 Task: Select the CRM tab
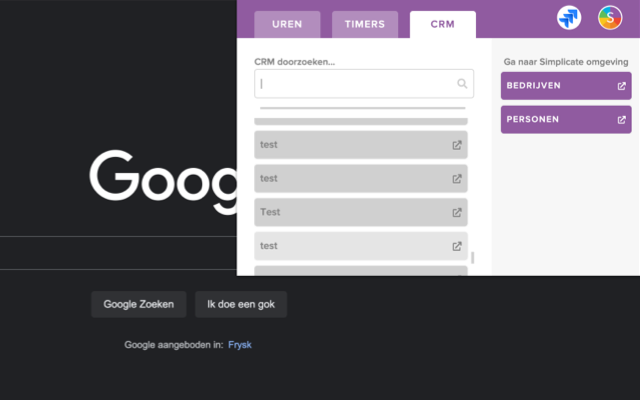(443, 25)
